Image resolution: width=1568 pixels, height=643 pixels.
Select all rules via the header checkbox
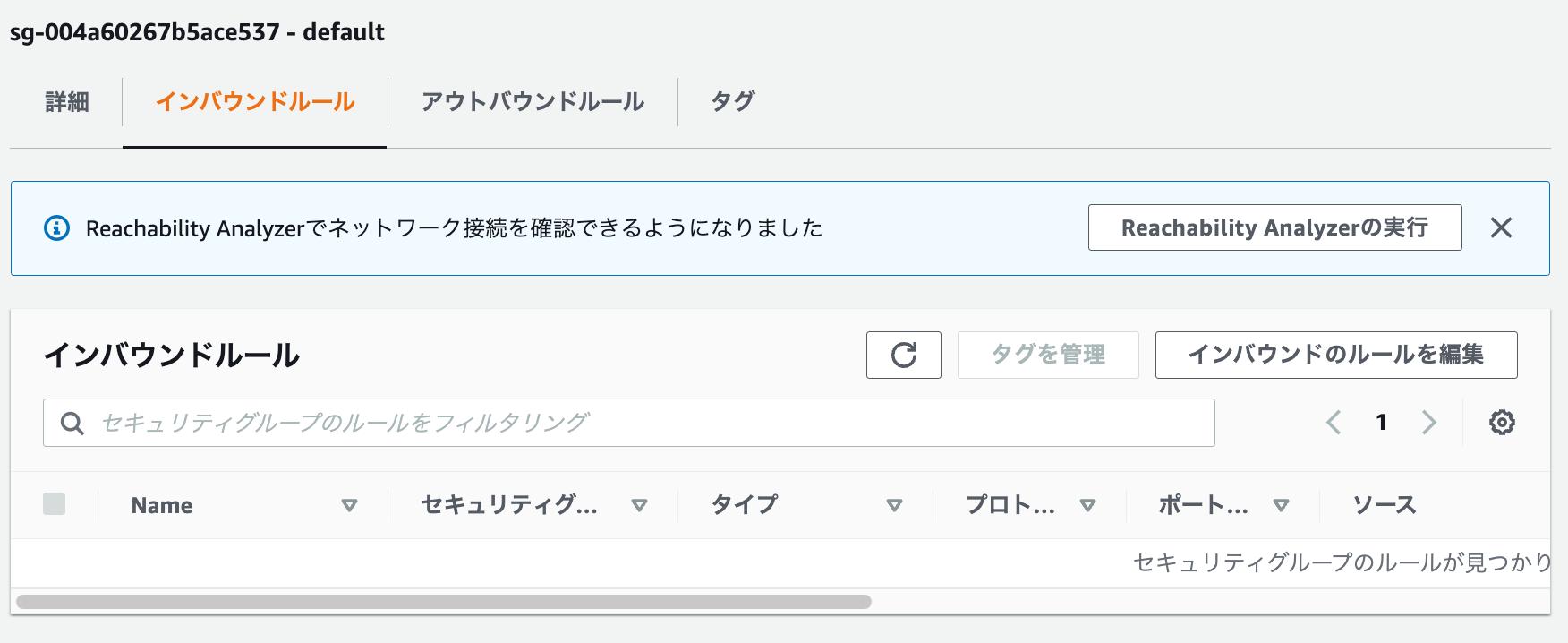[55, 504]
